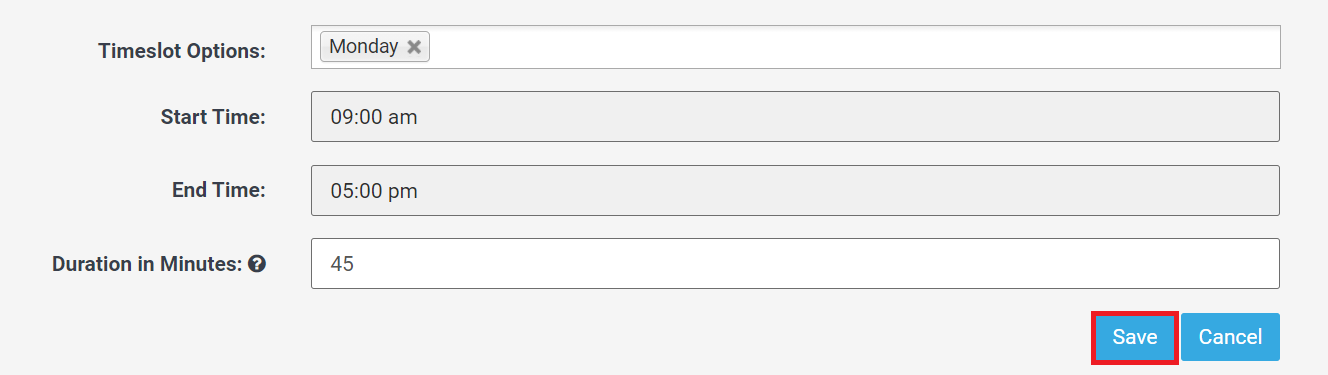Place cursor on the 45 duration value

[342, 264]
